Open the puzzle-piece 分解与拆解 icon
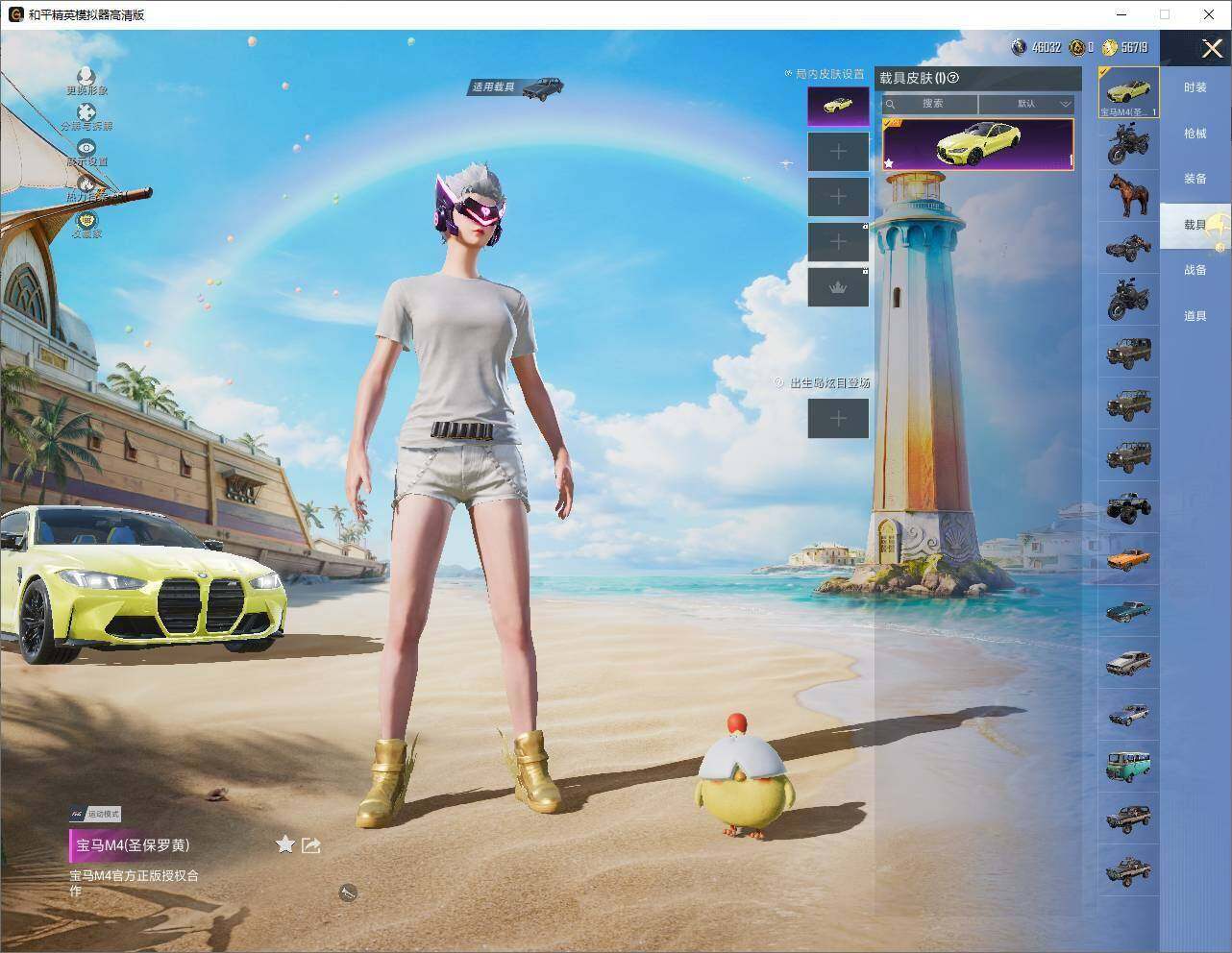This screenshot has height=953, width=1232. 86,112
